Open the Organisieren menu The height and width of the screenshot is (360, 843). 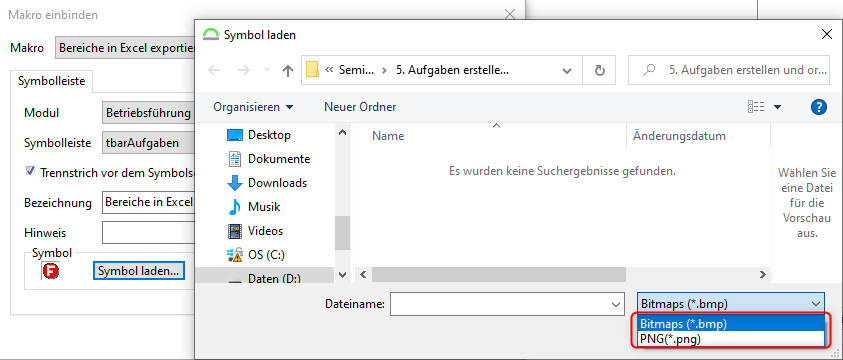(x=253, y=107)
